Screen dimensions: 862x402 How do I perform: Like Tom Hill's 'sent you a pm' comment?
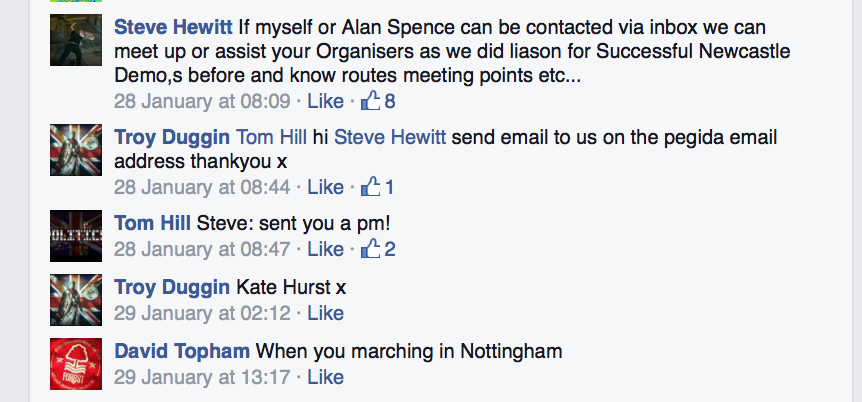(325, 250)
